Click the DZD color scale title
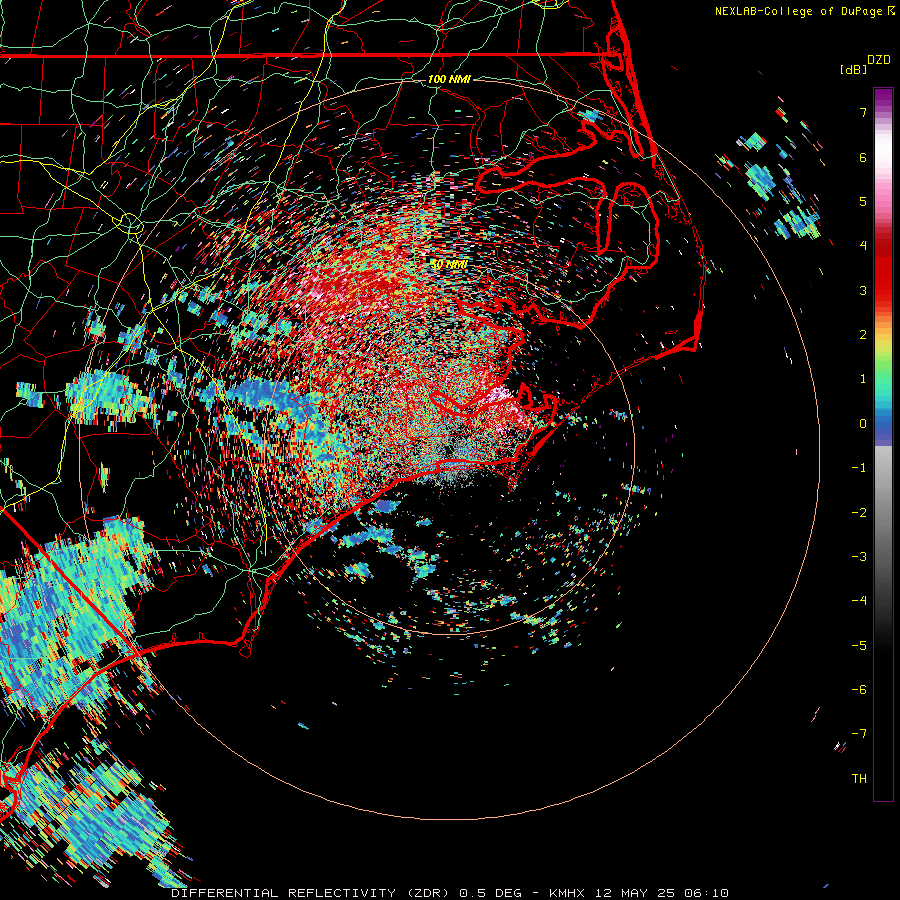Viewport: 900px width, 900px height. [x=879, y=60]
